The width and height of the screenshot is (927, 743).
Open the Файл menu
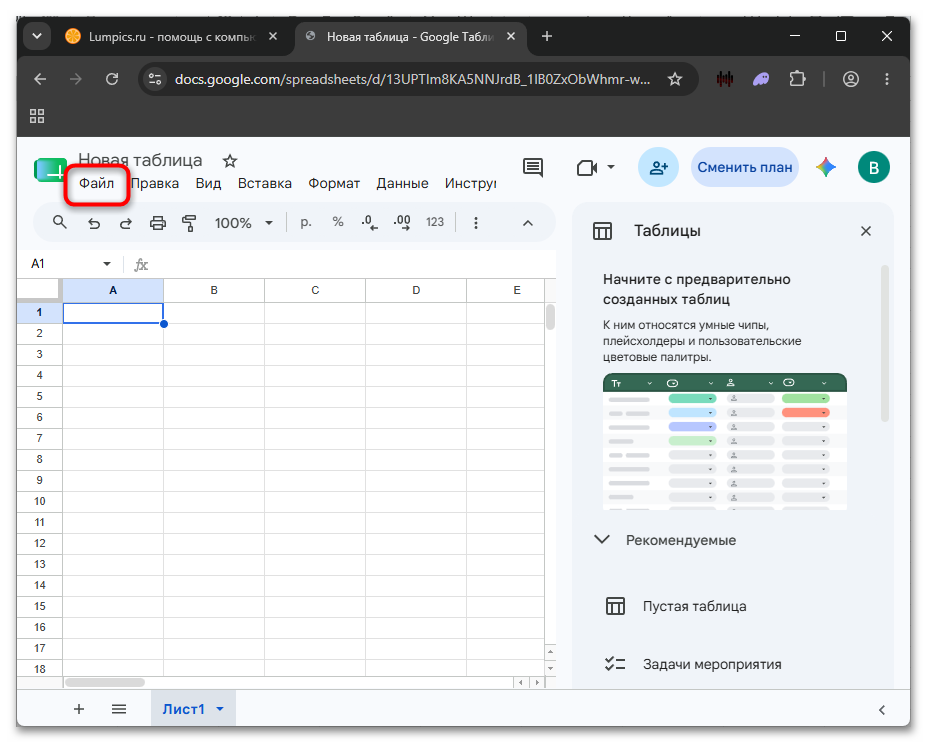coord(96,183)
